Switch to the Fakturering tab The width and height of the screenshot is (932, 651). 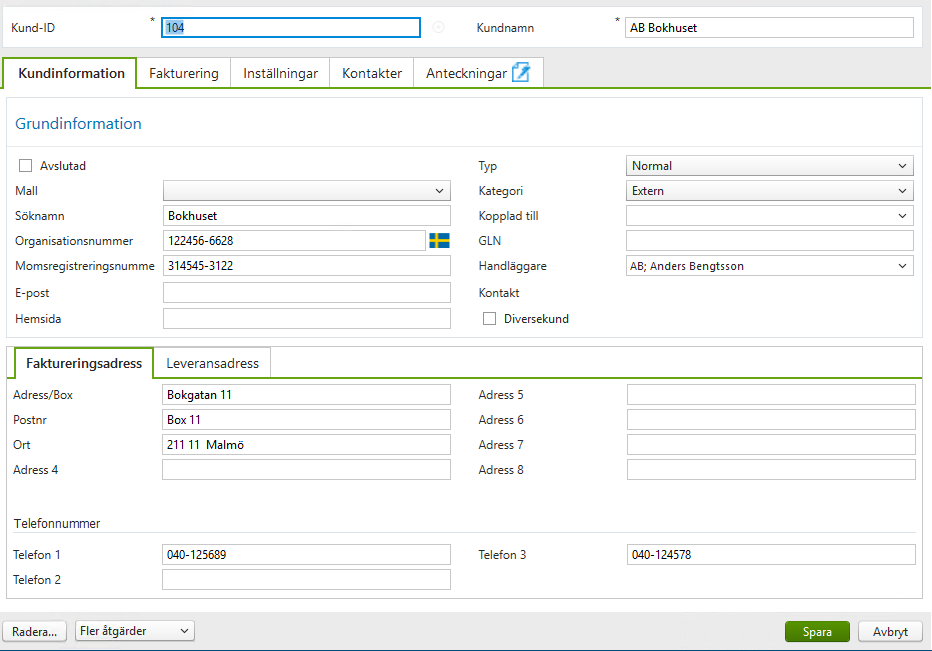[x=183, y=72]
